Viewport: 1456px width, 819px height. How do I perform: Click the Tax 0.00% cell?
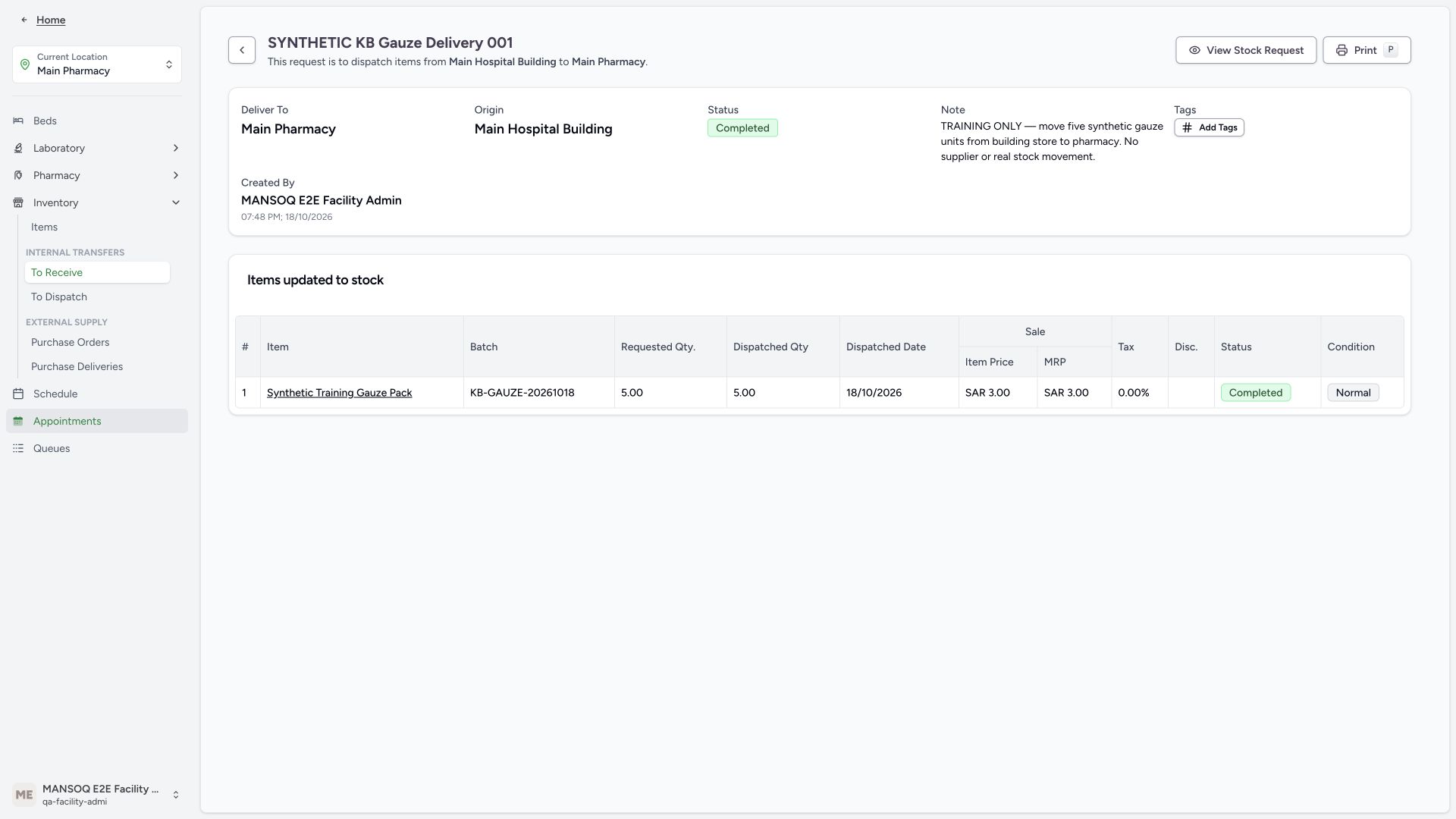click(1140, 393)
